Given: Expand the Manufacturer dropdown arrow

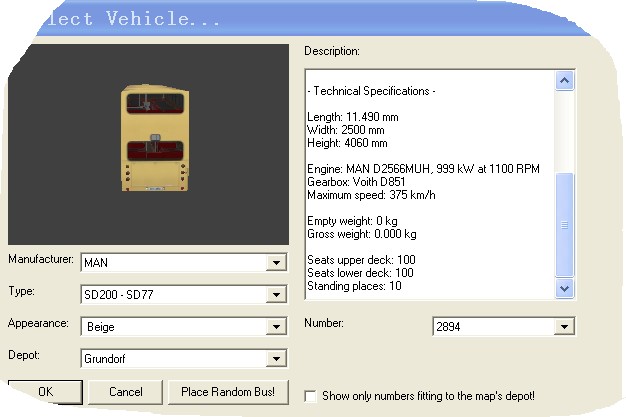Looking at the screenshot, I should (x=276, y=263).
